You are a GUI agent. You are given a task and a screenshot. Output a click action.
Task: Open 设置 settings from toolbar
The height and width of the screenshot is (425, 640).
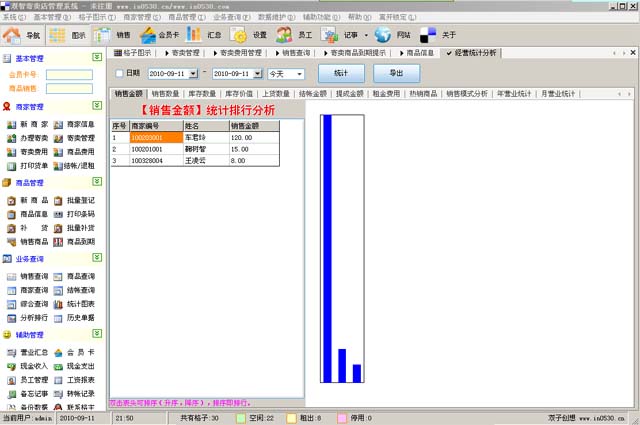click(249, 35)
